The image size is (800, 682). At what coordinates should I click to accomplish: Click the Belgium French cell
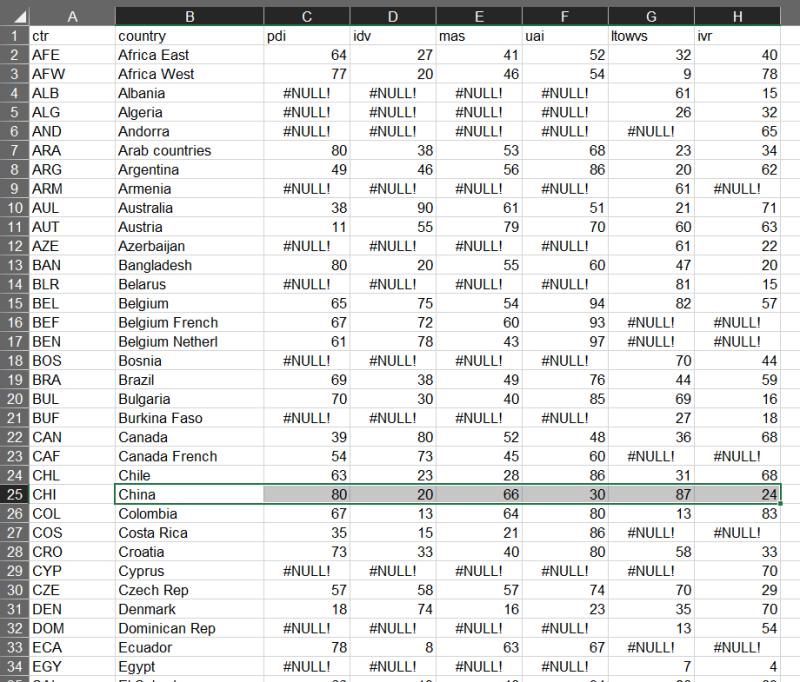(x=189, y=322)
